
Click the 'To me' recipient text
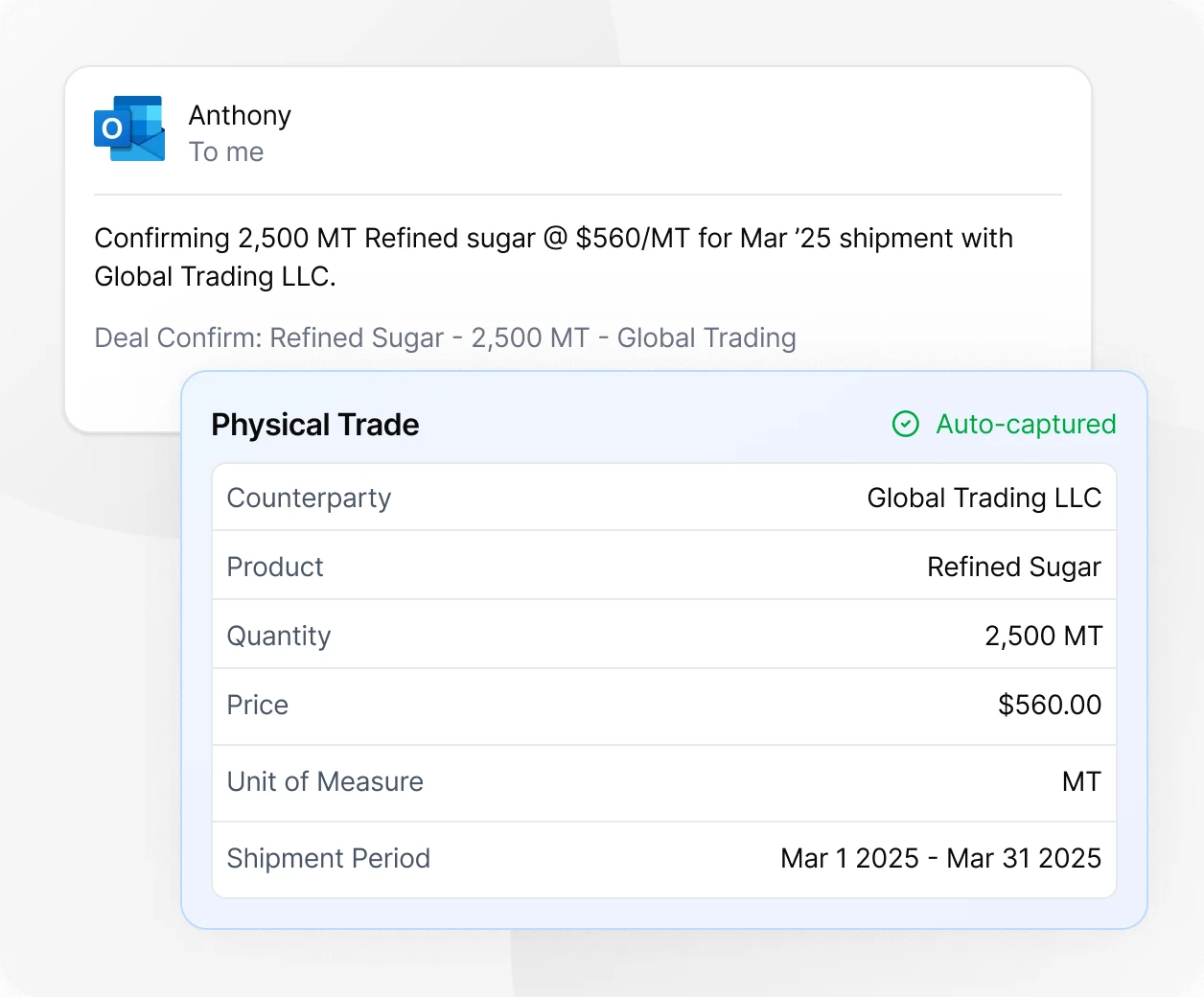click(226, 151)
